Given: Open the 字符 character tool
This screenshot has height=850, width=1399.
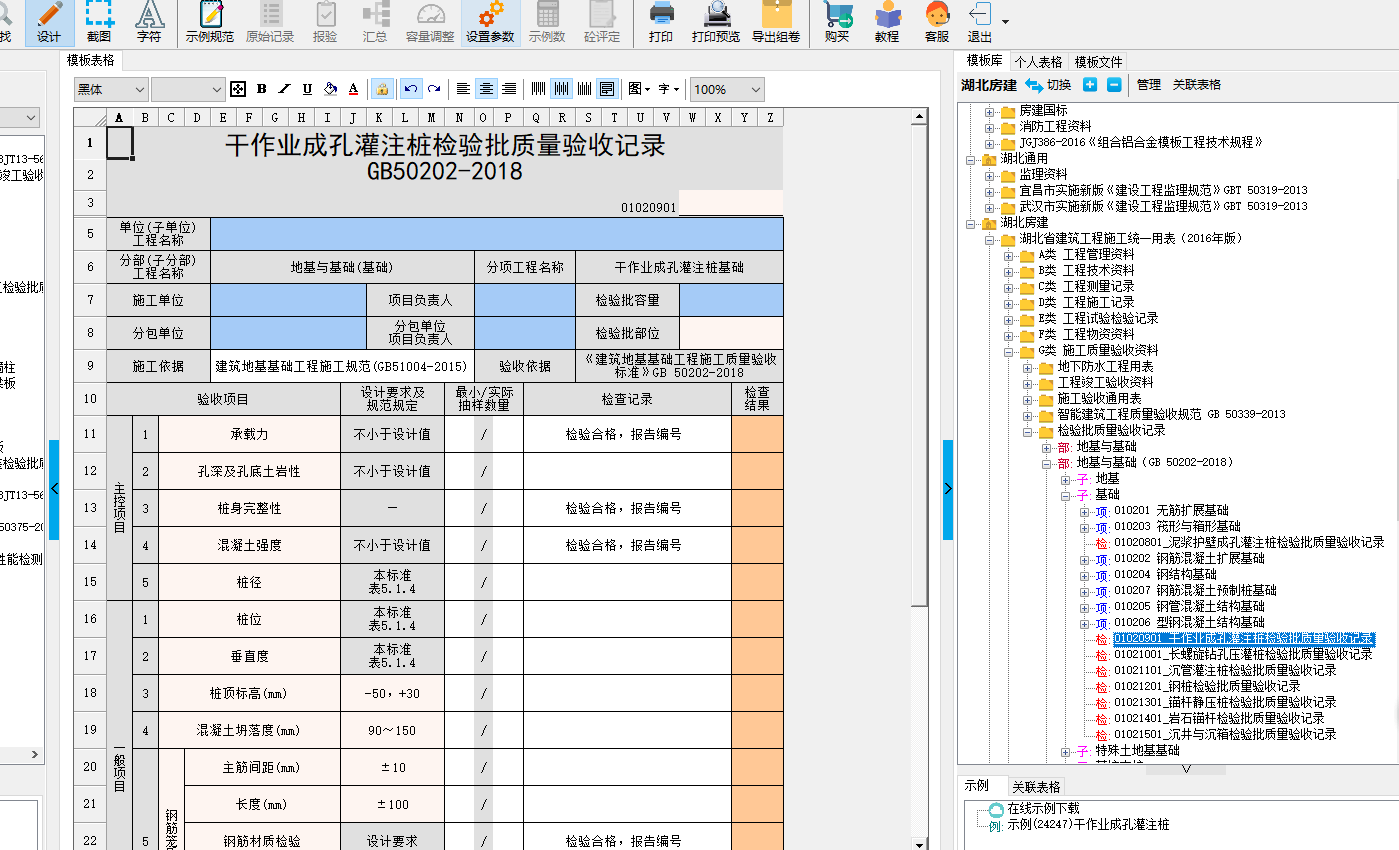Looking at the screenshot, I should (149, 23).
